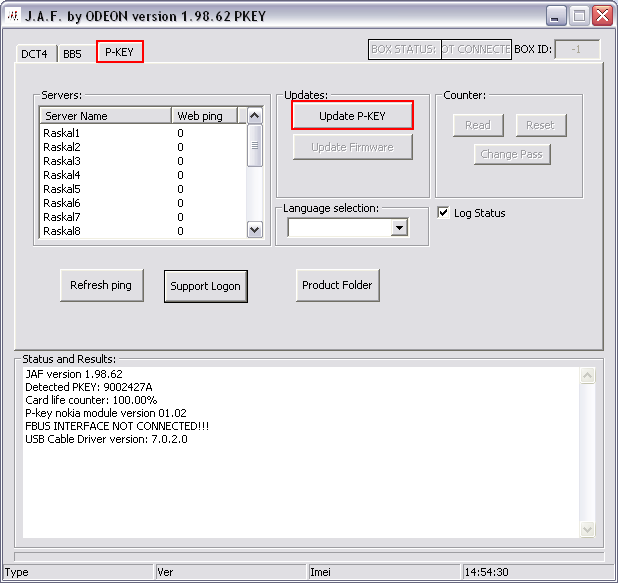This screenshot has height=583, width=618.
Task: Click the Change Pass button
Action: click(x=512, y=154)
